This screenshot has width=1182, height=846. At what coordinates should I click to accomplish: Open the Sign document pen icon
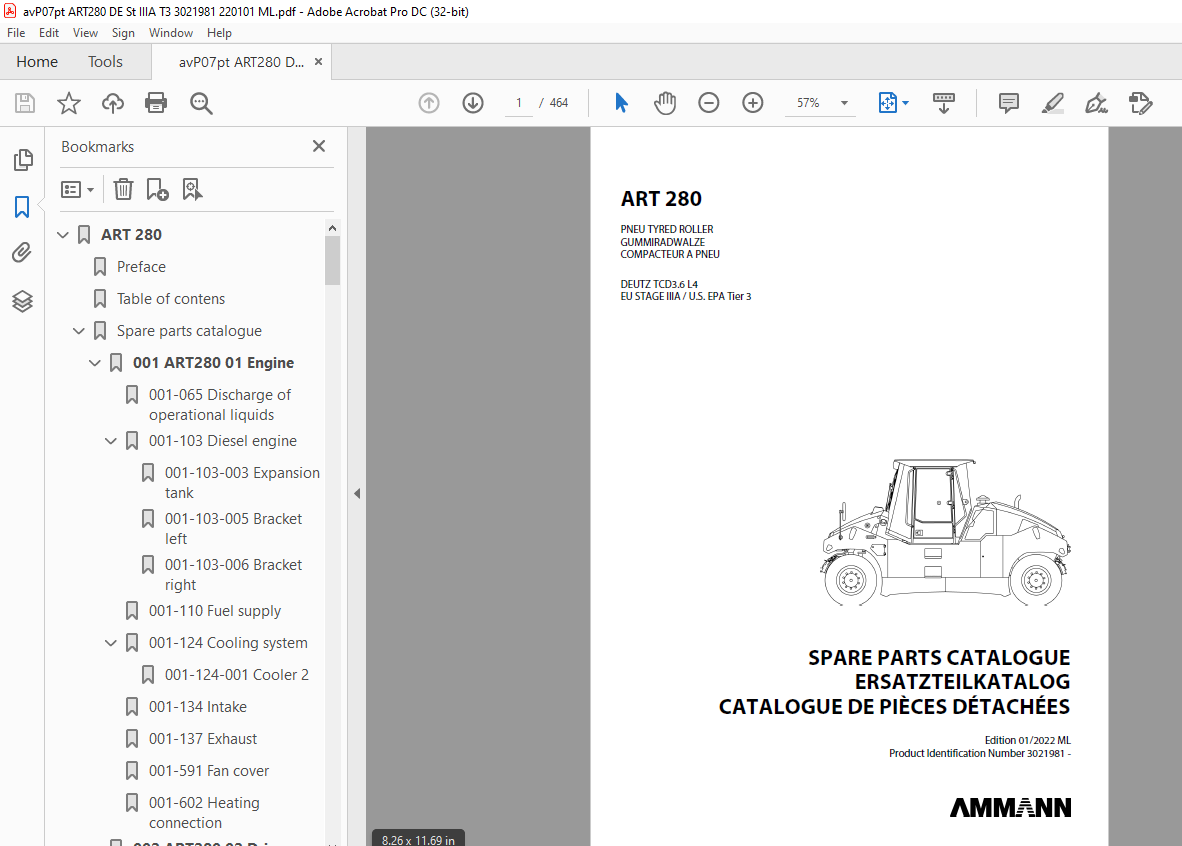(1096, 103)
